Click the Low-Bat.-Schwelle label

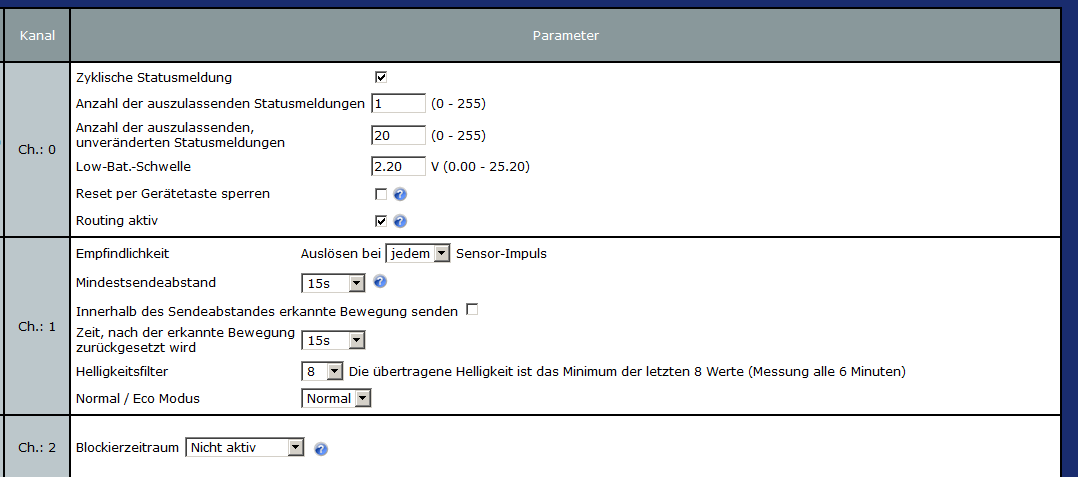133,166
